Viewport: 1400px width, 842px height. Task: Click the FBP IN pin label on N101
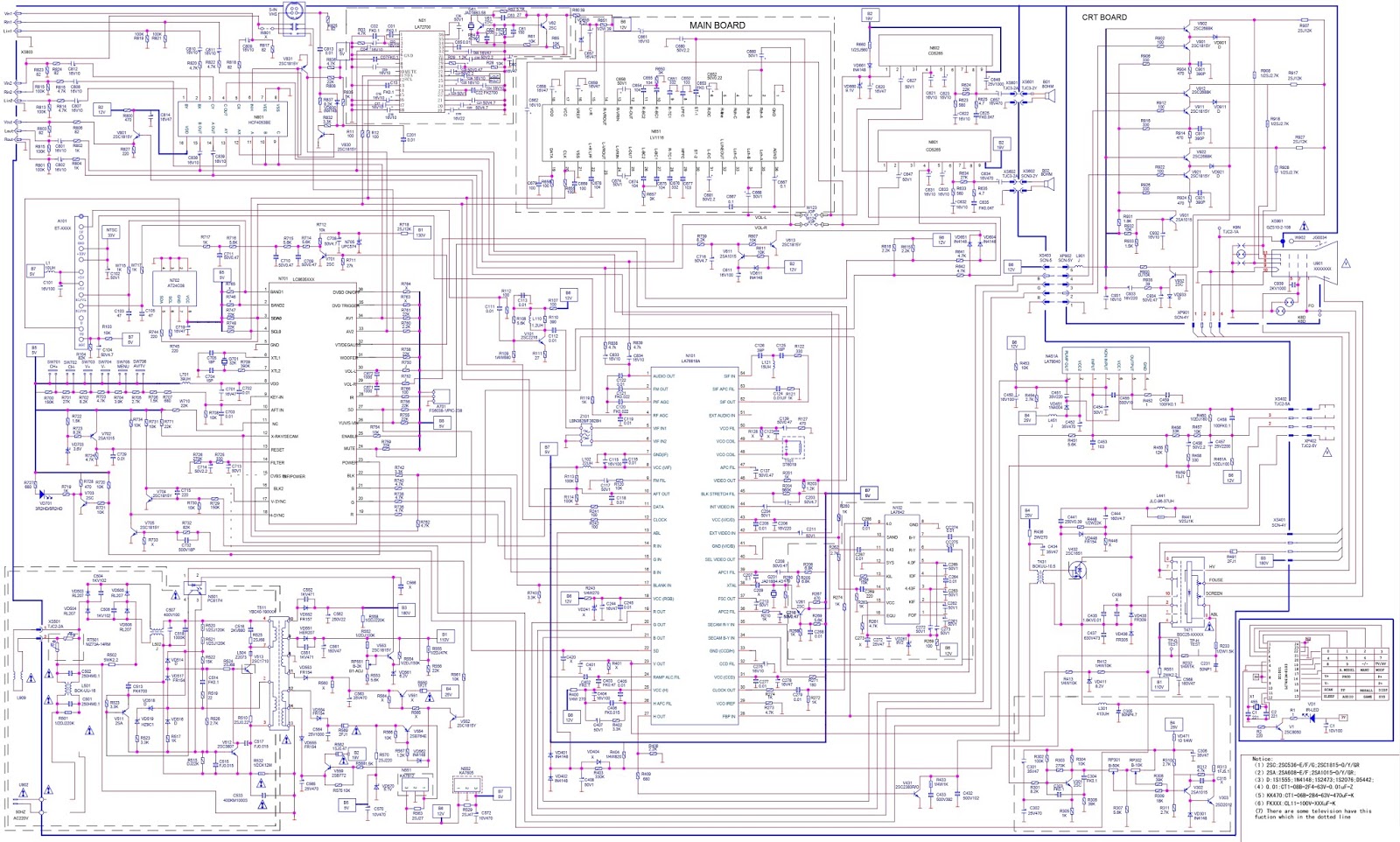pos(728,716)
